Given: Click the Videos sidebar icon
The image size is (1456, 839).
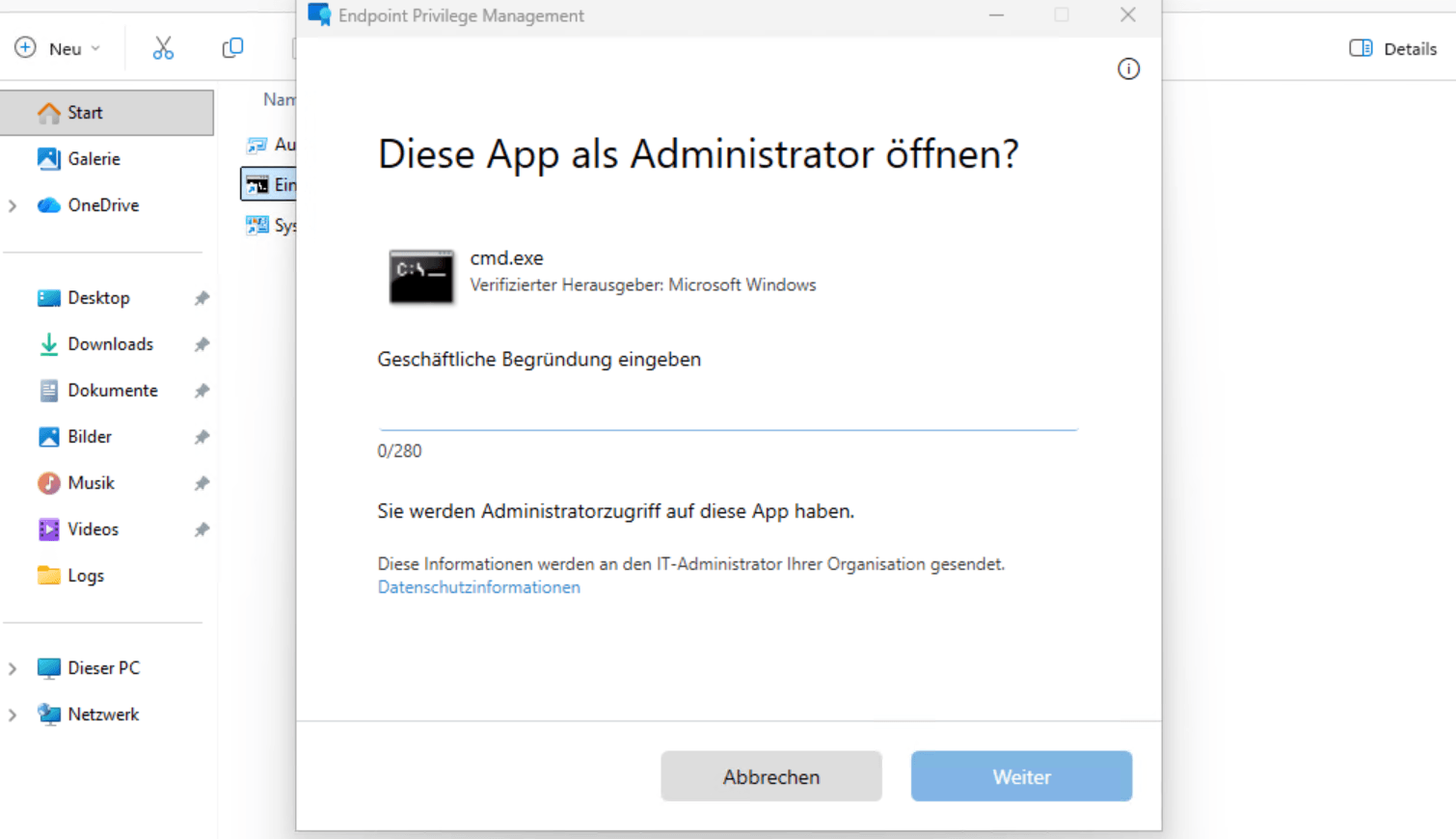Looking at the screenshot, I should pos(49,528).
